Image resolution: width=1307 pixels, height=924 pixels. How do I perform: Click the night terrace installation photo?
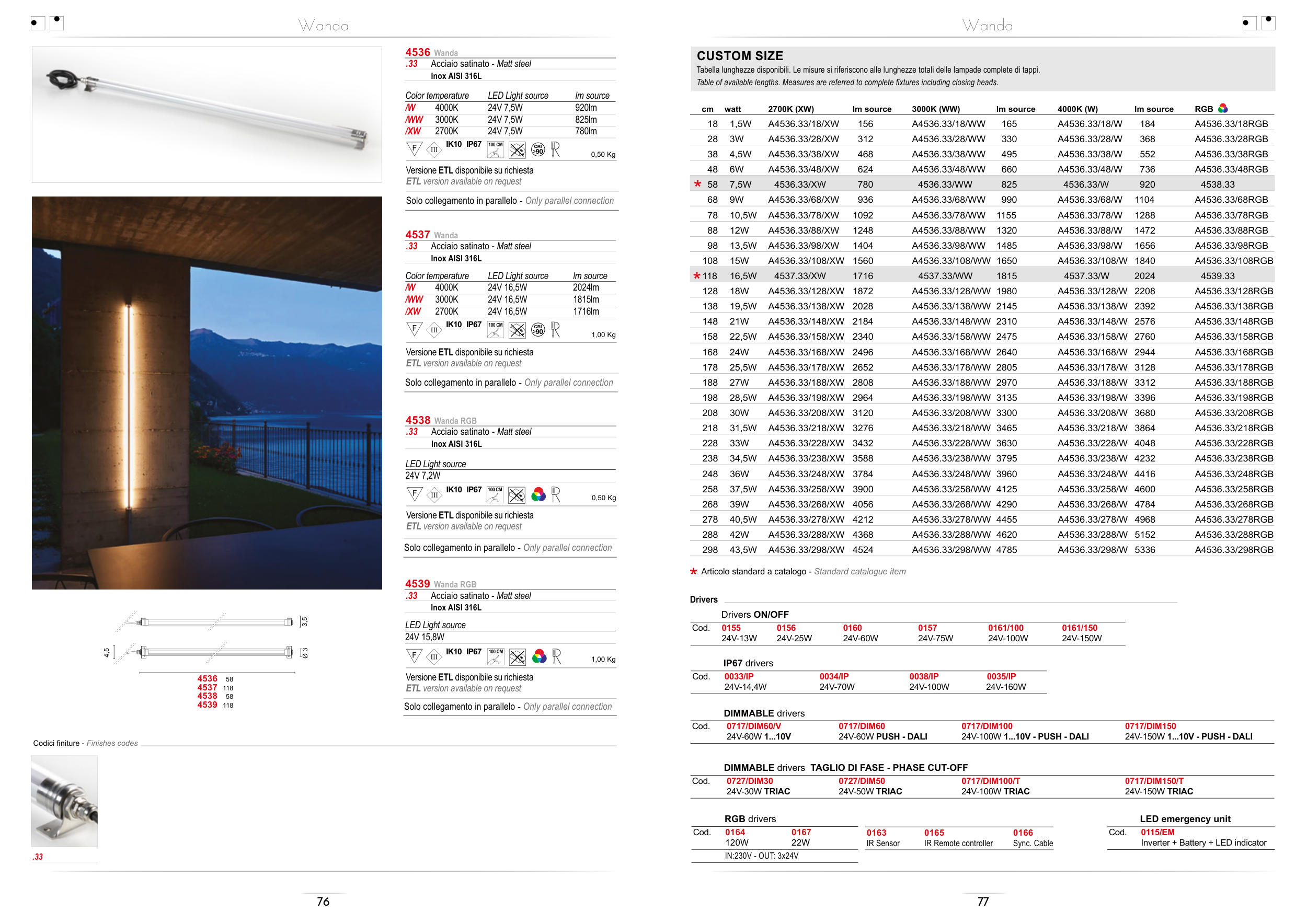tap(207, 392)
